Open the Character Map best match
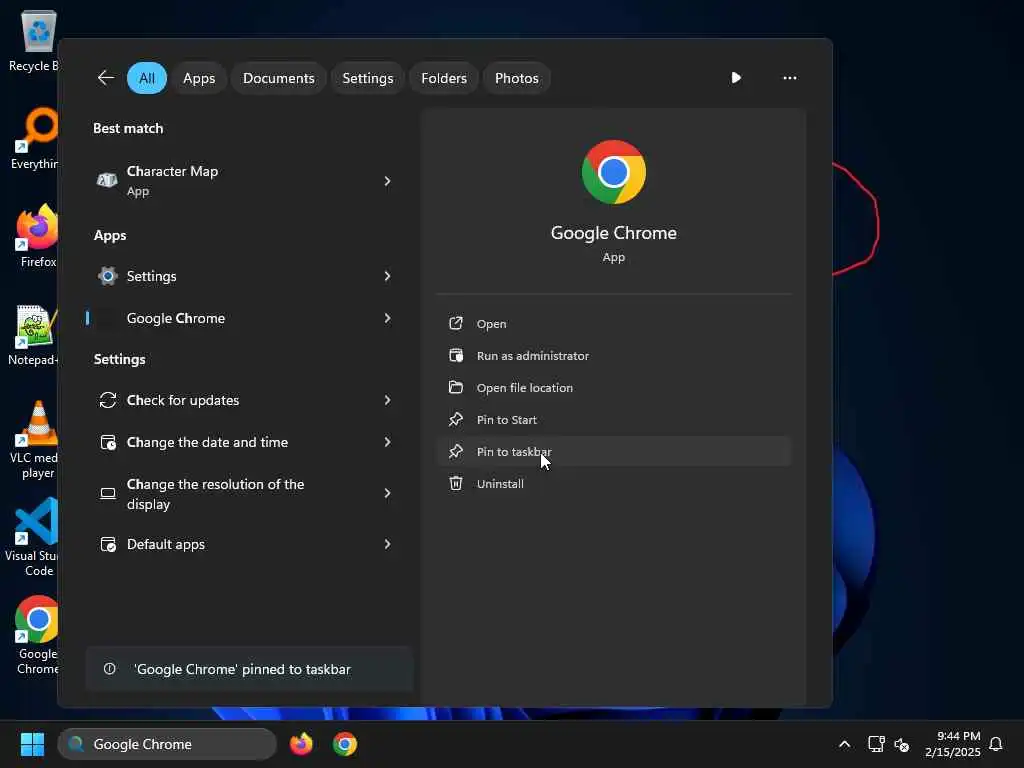Screen dimensions: 1024x768 coord(246,180)
